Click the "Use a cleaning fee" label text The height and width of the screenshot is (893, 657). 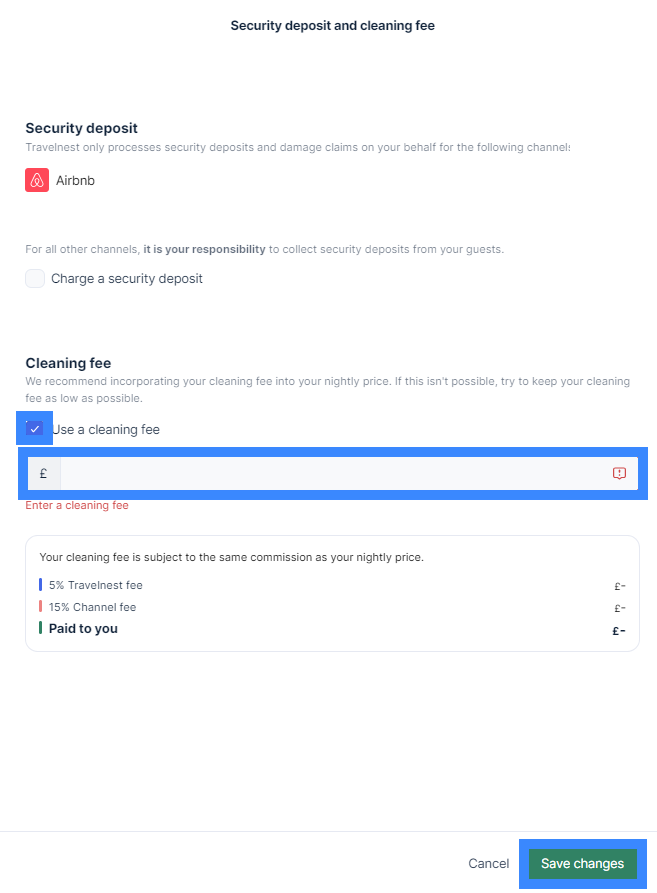tap(106, 430)
